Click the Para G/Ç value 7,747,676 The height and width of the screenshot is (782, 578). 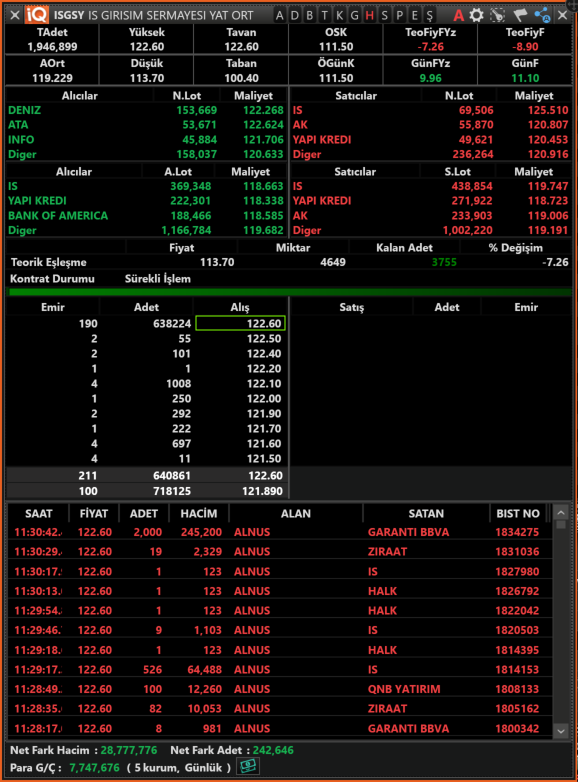[x=94, y=767]
